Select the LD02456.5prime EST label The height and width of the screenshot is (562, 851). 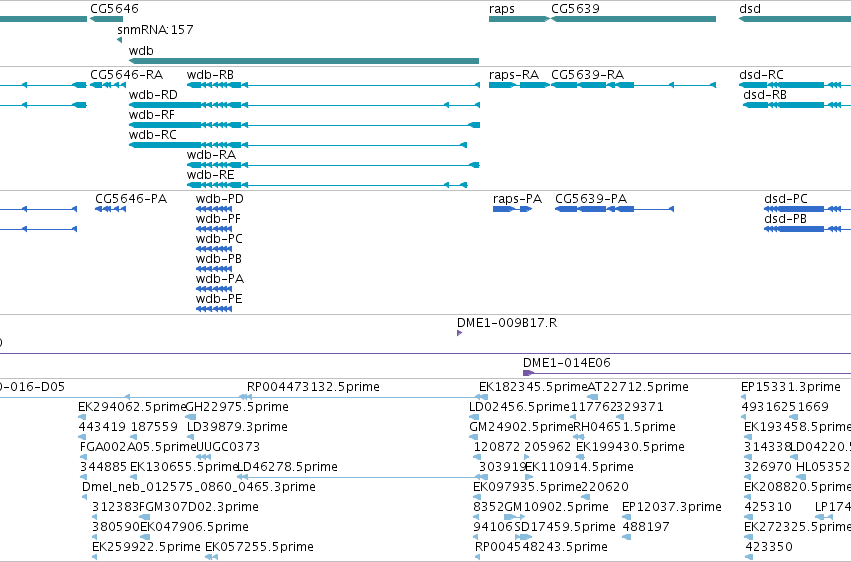tap(519, 407)
